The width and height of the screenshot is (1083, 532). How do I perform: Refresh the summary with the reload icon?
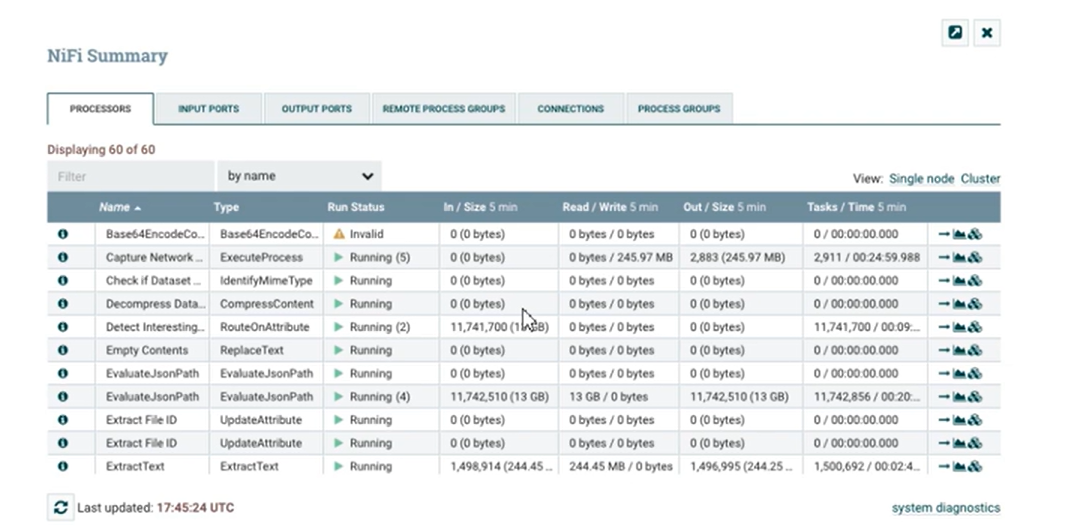(x=61, y=508)
